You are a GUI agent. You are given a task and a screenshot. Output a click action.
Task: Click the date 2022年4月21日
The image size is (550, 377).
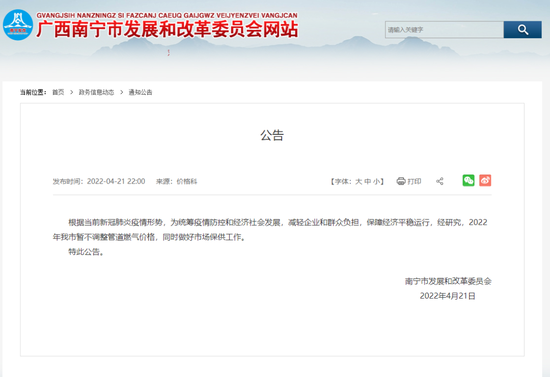448,296
